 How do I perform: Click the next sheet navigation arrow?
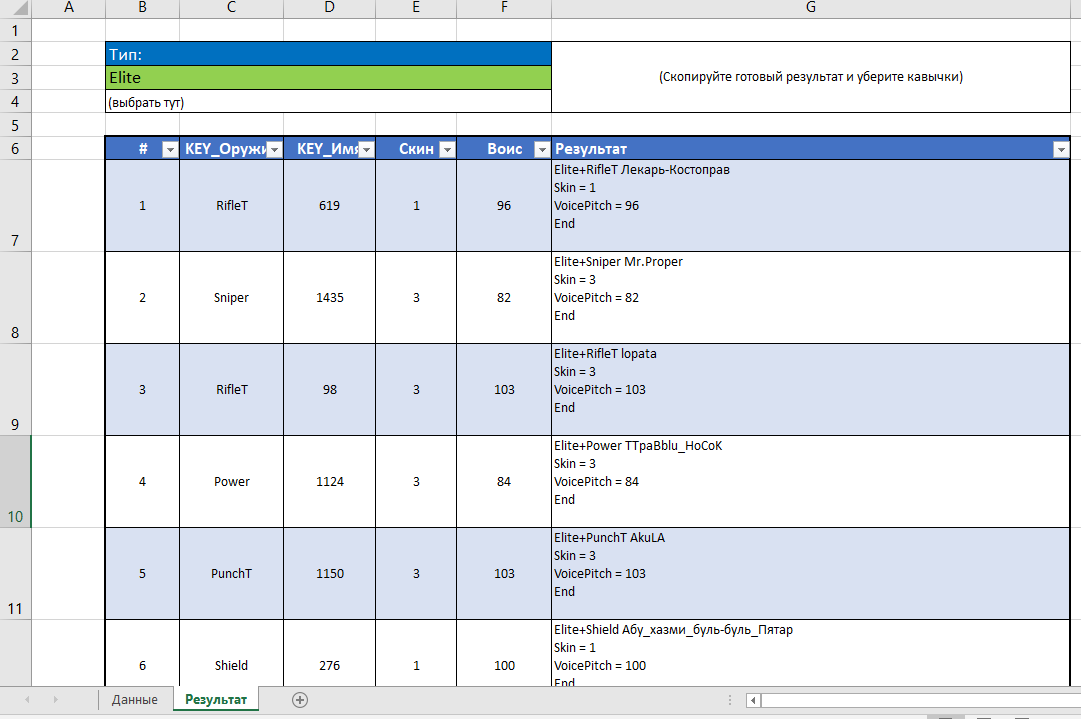[55, 700]
